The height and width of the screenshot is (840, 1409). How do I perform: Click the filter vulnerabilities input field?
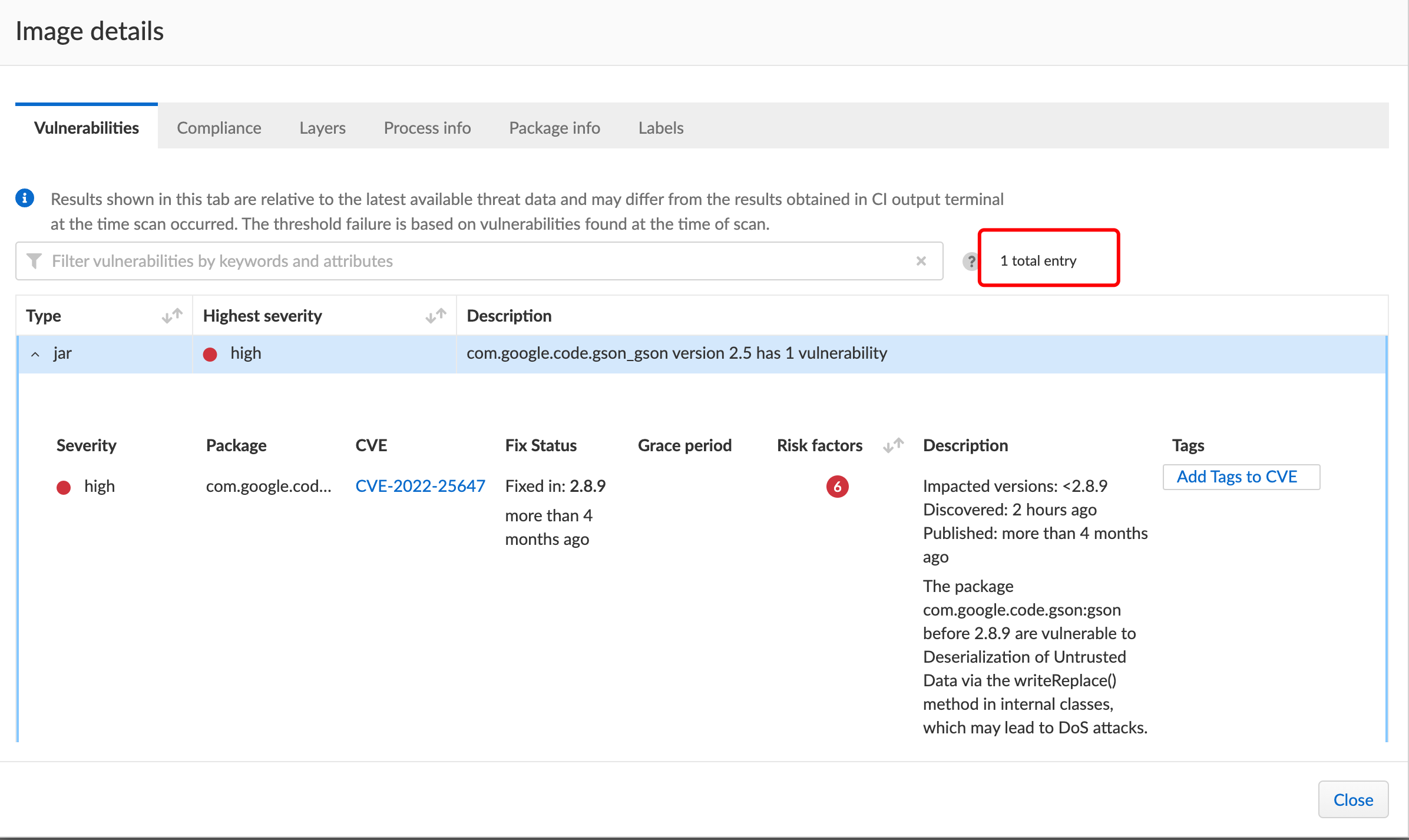click(471, 261)
